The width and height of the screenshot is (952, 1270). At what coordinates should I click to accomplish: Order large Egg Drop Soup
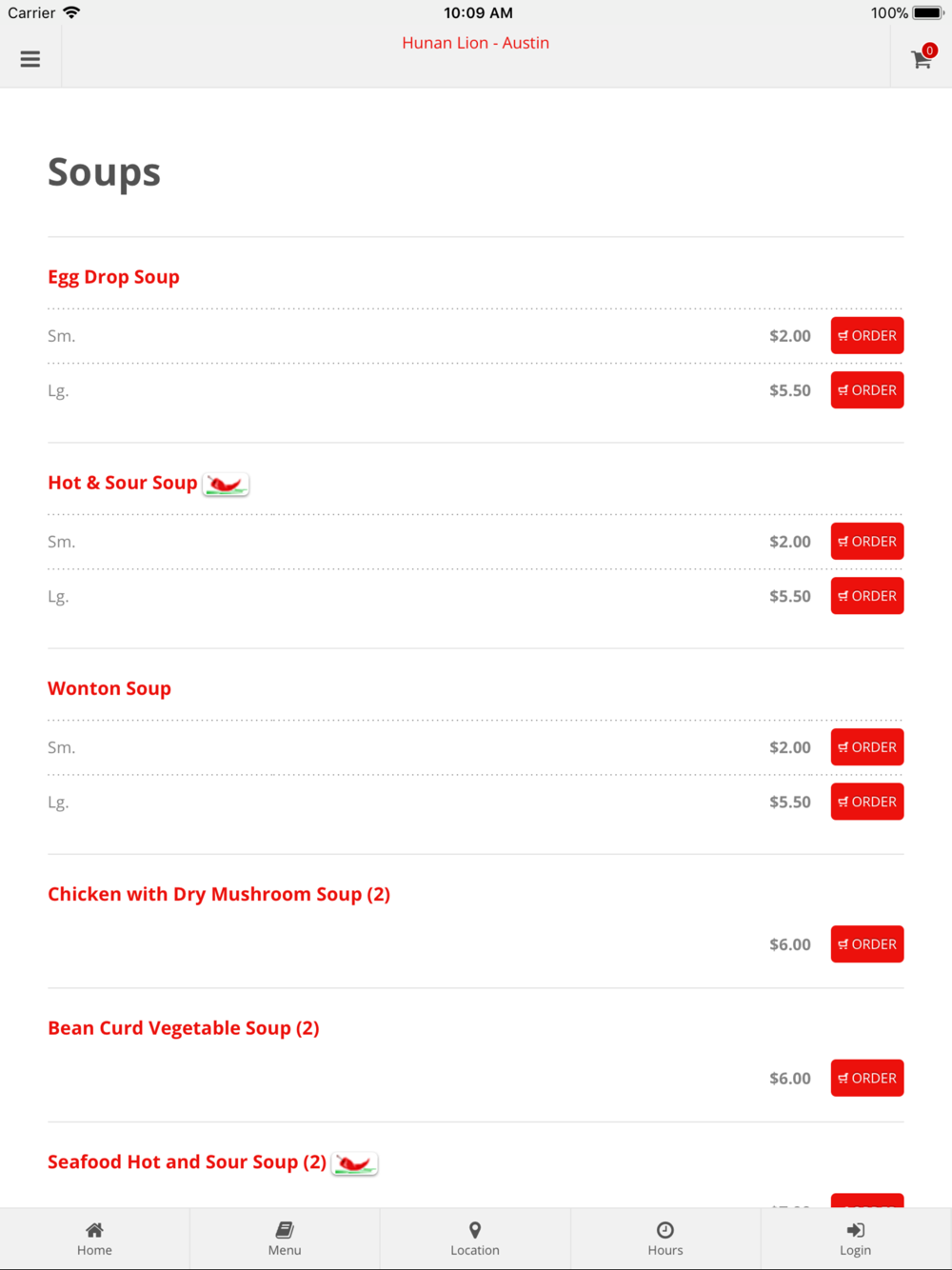867,390
